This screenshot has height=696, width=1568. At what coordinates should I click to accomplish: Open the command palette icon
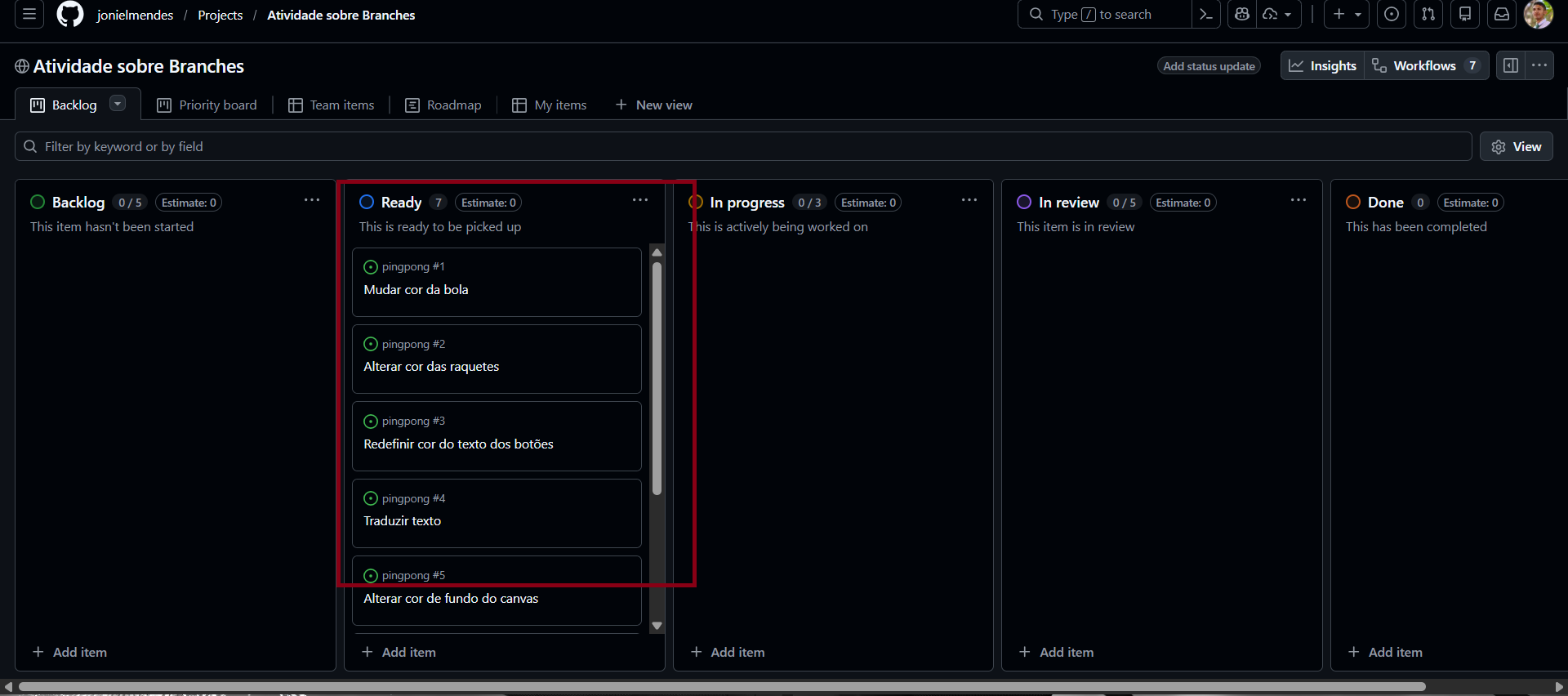1206,15
